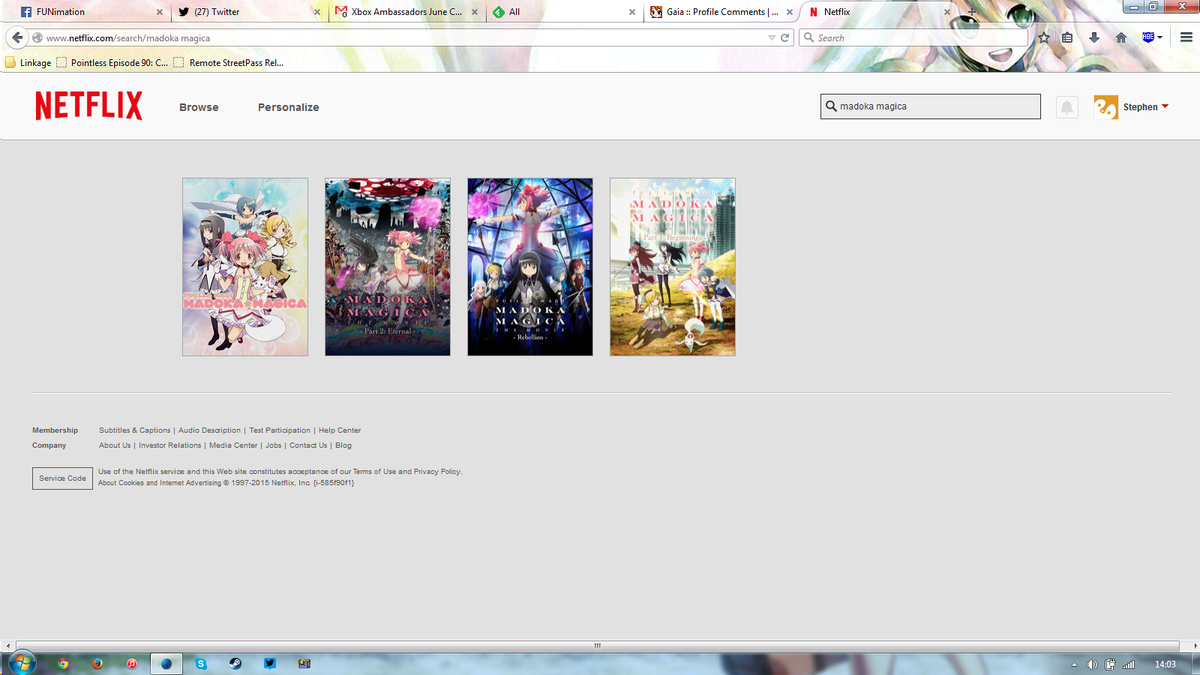Screen dimensions: 1200x675
Task: Open the Media Center link
Action: click(x=233, y=445)
